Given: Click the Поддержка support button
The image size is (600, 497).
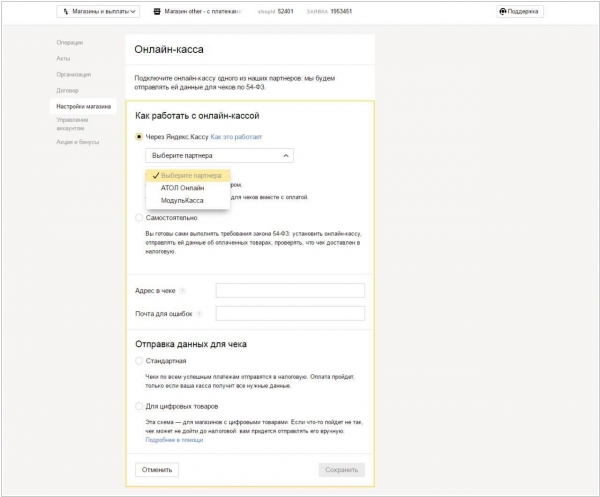Looking at the screenshot, I should point(520,11).
